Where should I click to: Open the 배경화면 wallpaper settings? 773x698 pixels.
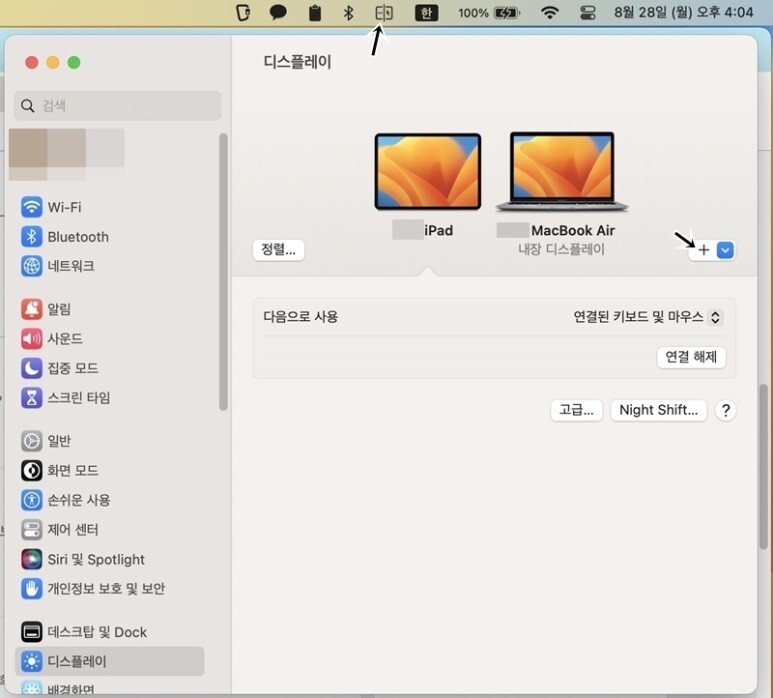click(x=58, y=688)
